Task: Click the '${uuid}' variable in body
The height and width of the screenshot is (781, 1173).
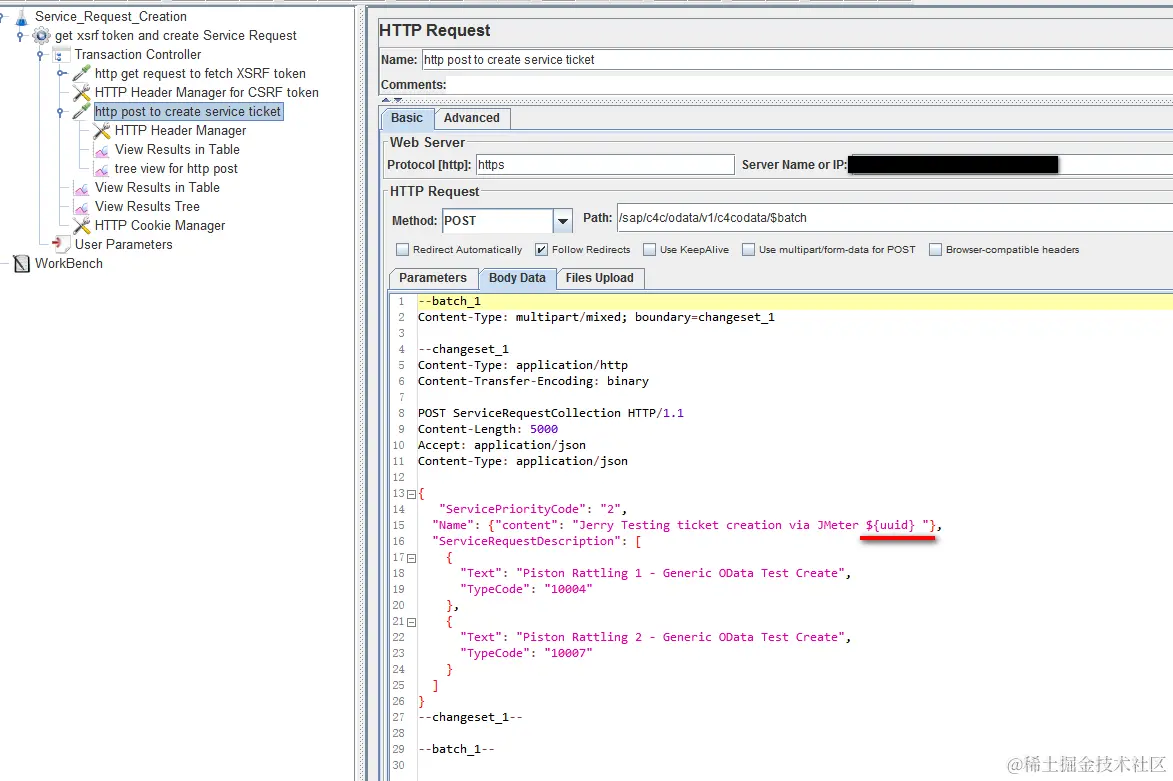Action: tap(889, 525)
